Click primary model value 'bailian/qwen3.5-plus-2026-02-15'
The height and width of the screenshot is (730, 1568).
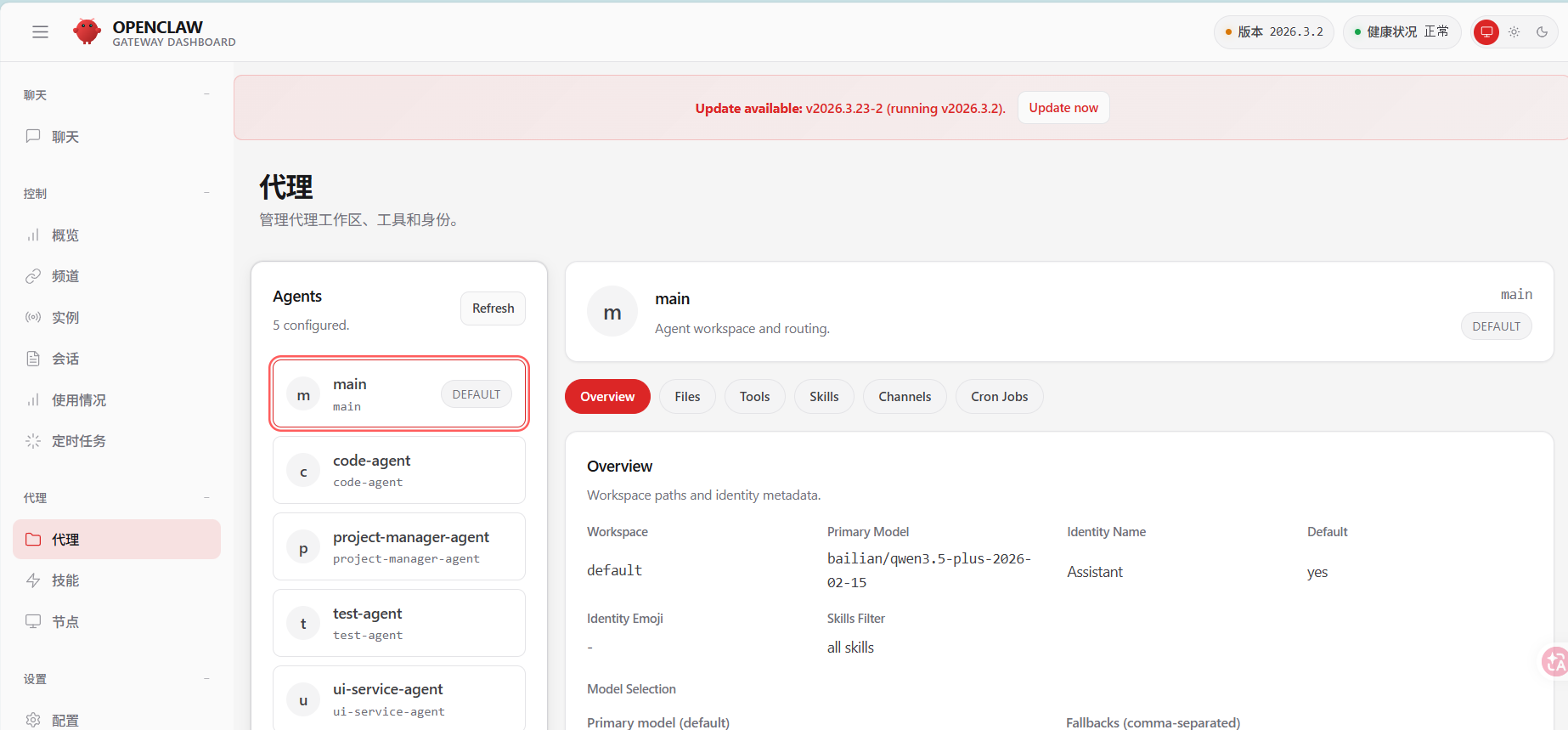929,570
